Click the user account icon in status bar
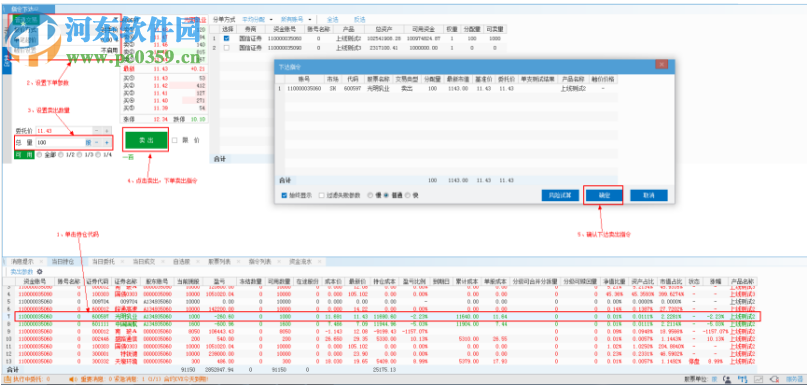 (727, 379)
